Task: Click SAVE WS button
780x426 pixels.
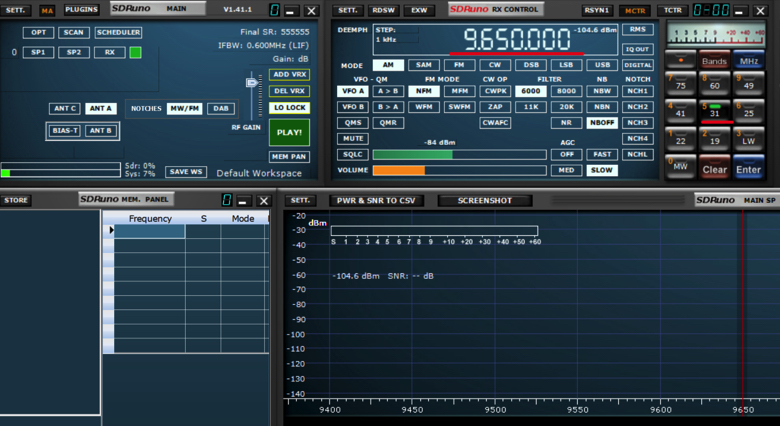Action: point(186,172)
